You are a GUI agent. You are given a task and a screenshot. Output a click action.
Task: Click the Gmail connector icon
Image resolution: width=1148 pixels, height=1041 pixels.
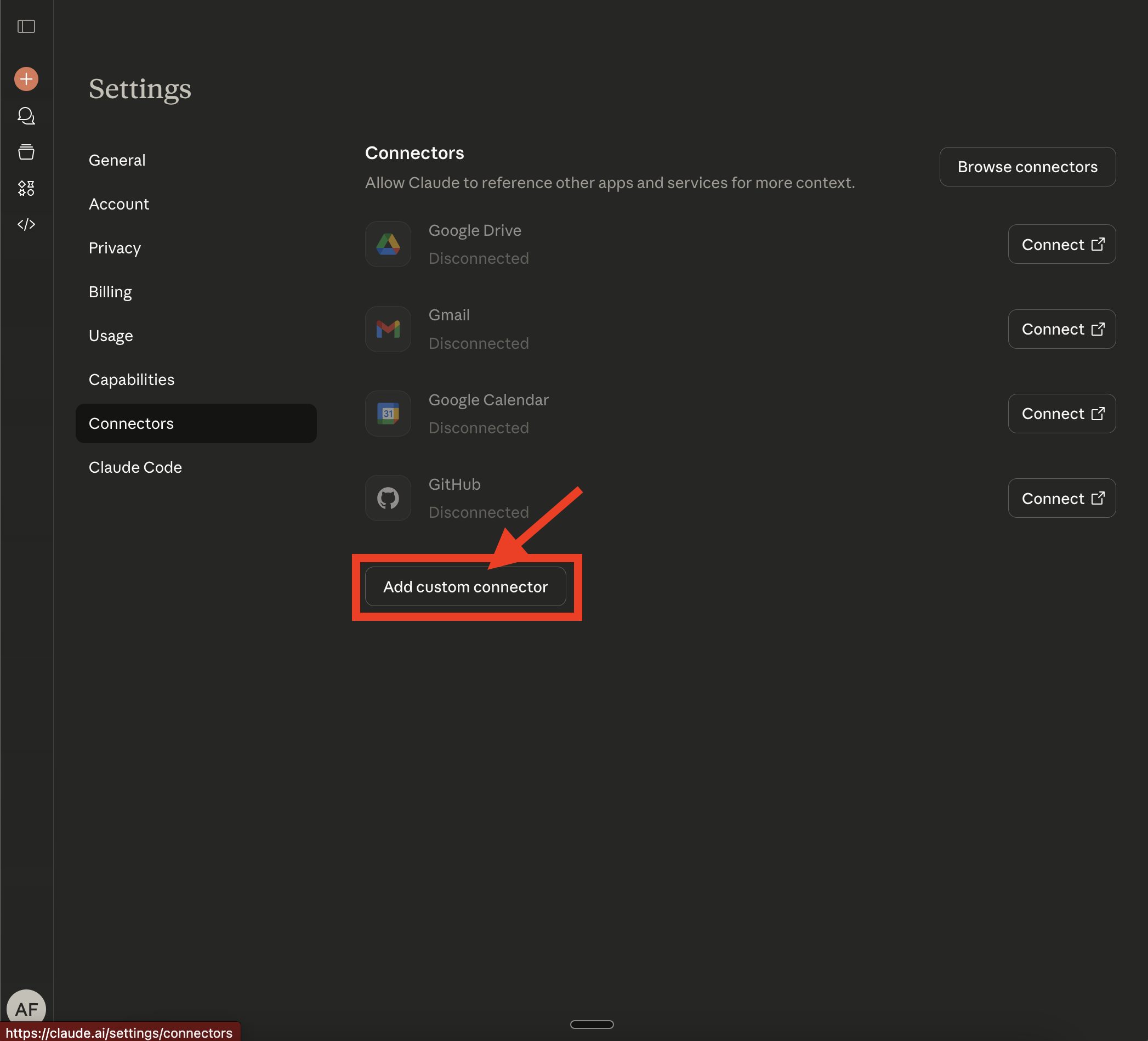(388, 329)
